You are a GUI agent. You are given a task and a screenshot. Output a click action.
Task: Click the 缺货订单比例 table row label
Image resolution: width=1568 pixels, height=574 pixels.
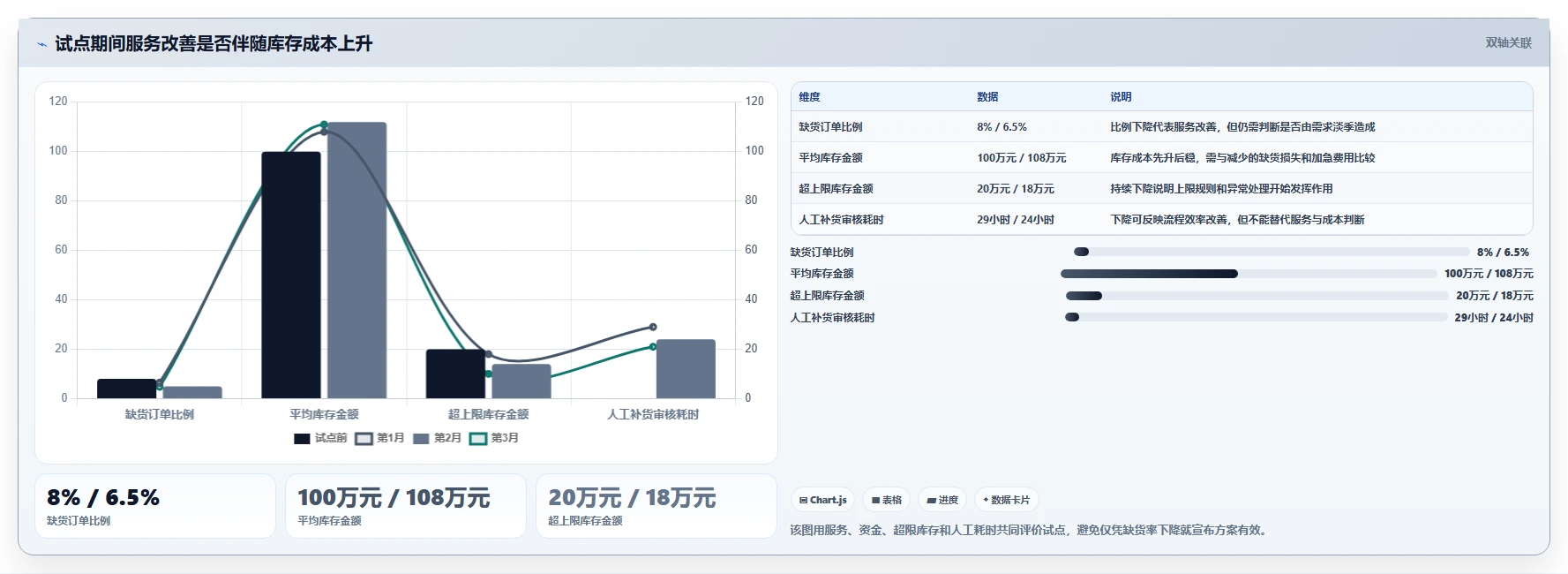[x=830, y=127]
